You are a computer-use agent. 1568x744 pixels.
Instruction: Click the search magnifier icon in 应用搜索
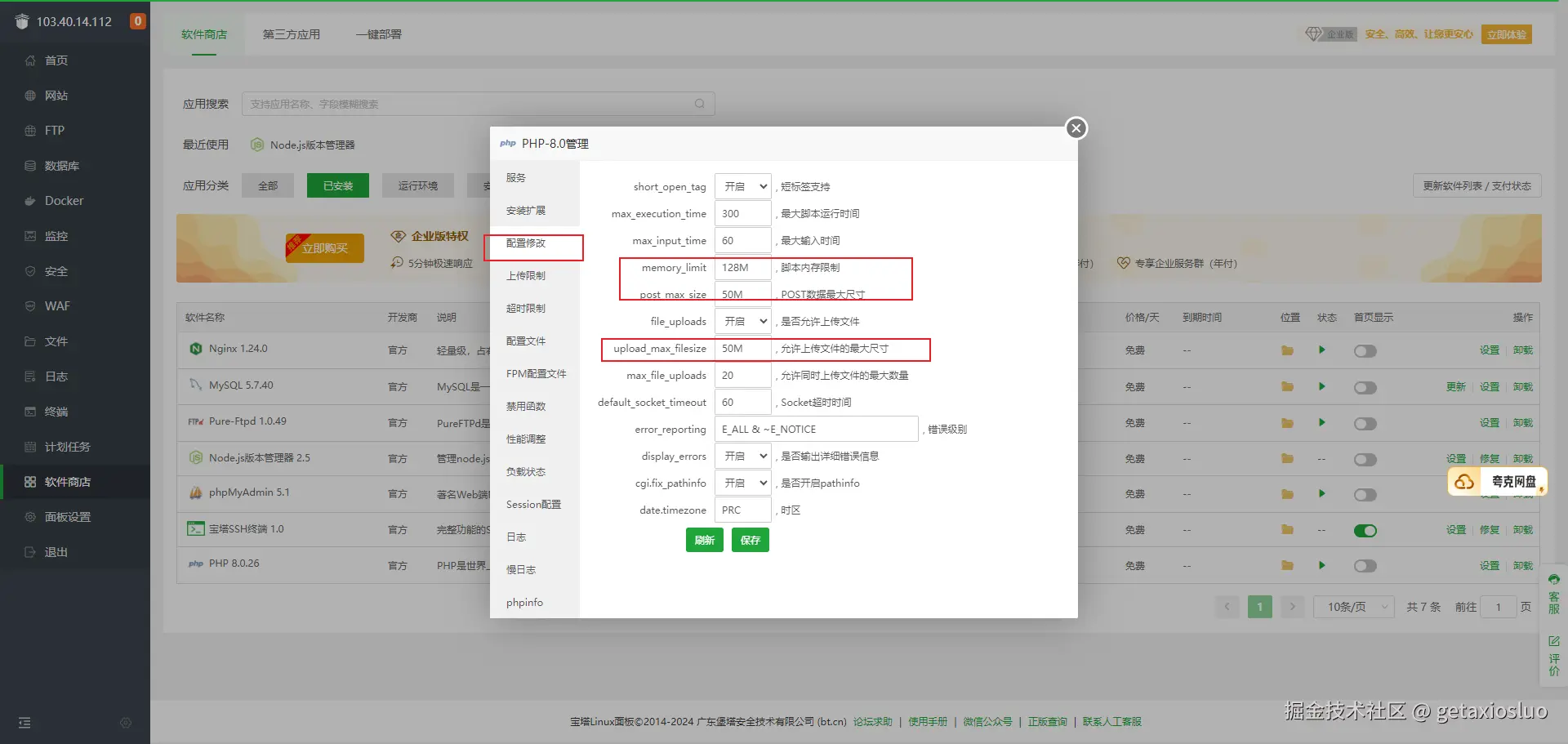coord(700,104)
